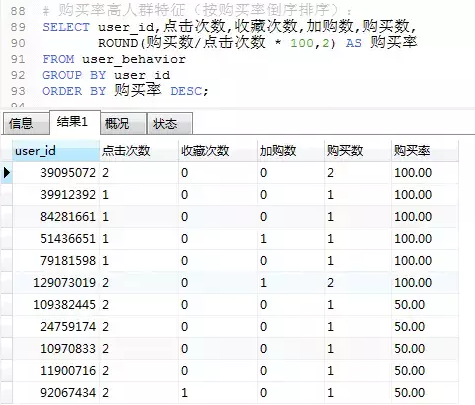The height and width of the screenshot is (405, 475).
Task: Click 点击次数 value in row 39912392
Action: pos(139,195)
